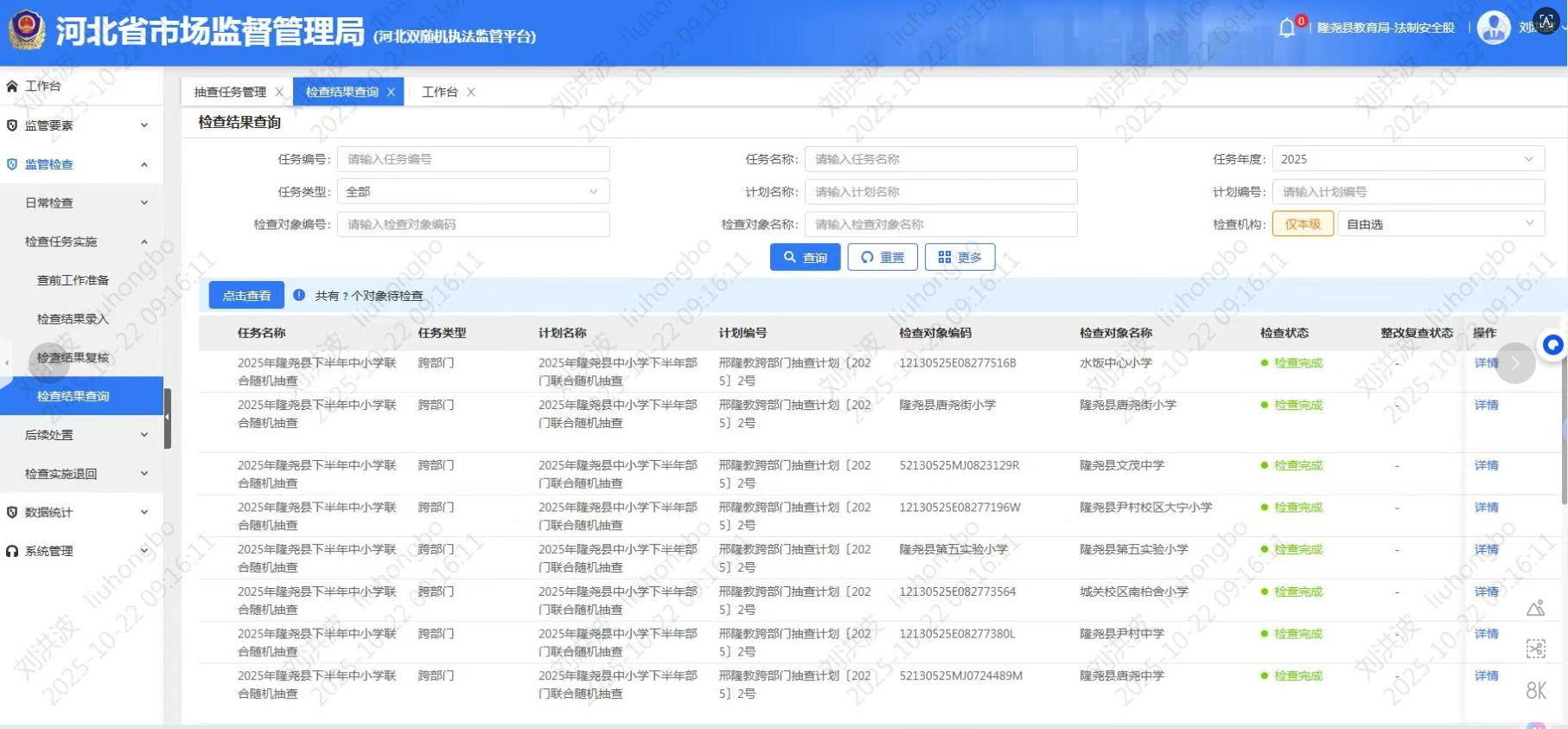Image resolution: width=1568 pixels, height=729 pixels.
Task: Open the 检查机构 自由选 dropdown
Action: (1441, 224)
